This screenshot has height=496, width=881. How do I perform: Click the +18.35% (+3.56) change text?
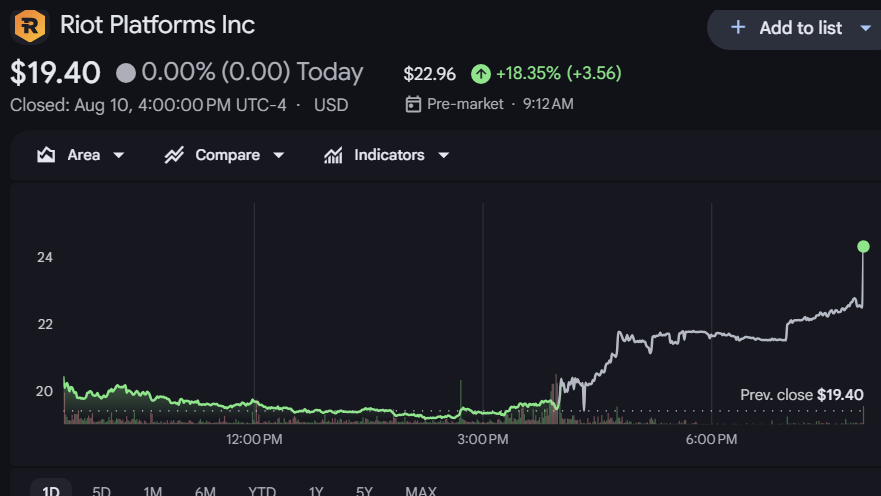(x=558, y=73)
